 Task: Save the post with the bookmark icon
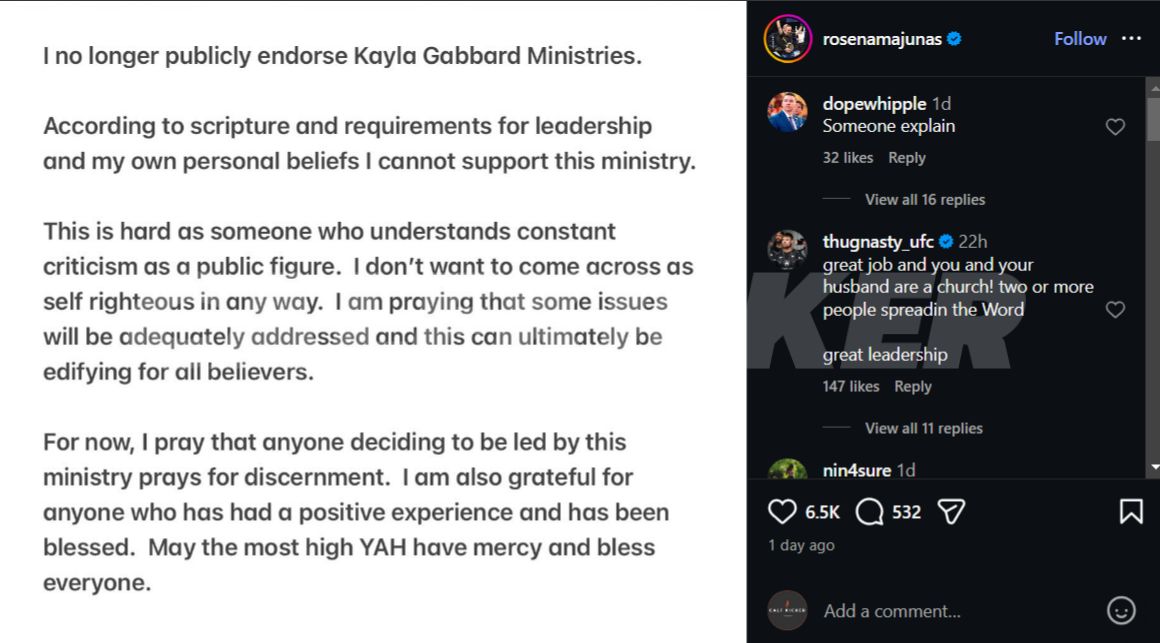(x=1131, y=512)
